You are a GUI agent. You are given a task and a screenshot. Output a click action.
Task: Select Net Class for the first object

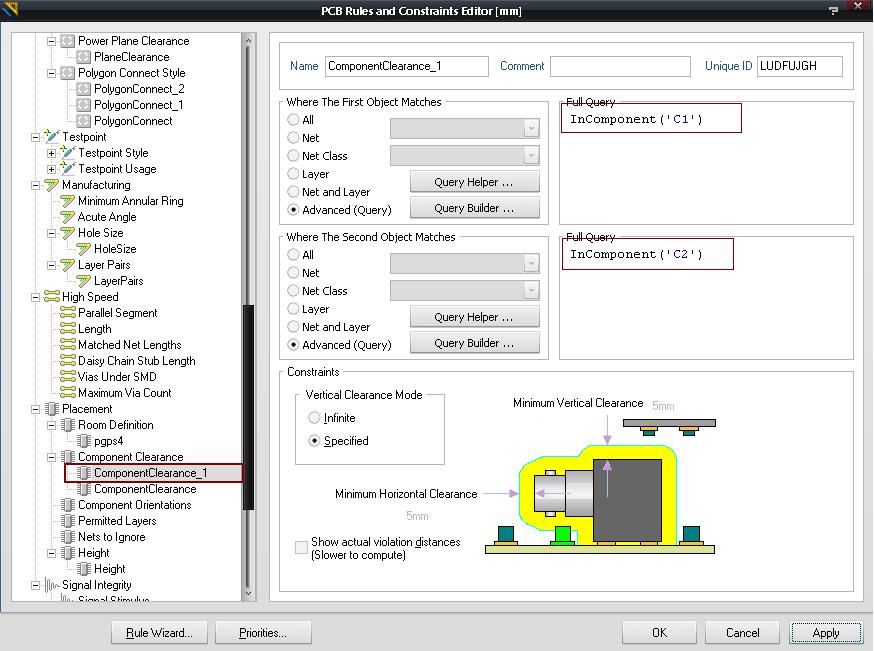(293, 156)
